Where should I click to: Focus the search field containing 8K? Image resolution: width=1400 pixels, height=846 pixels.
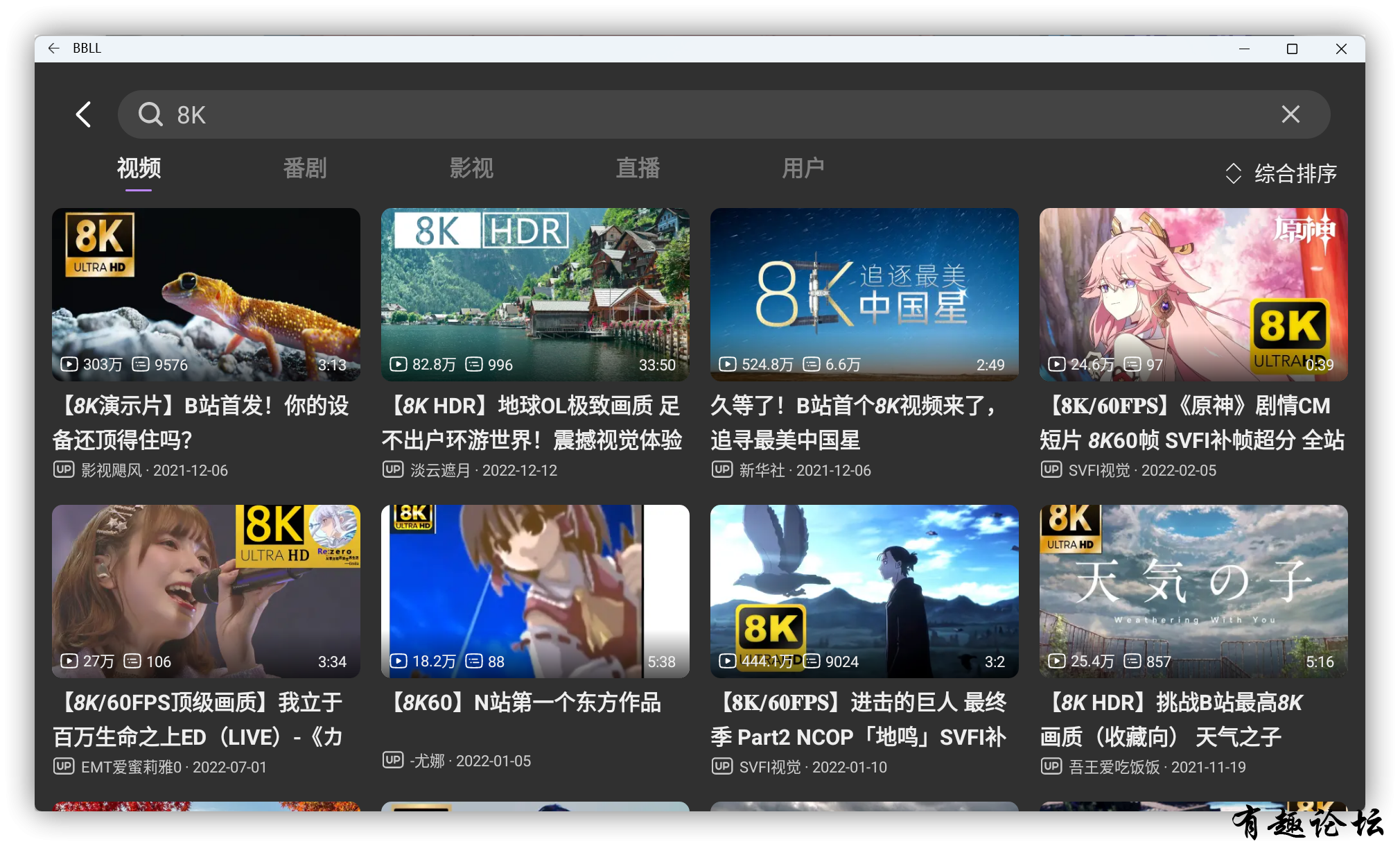click(x=724, y=114)
